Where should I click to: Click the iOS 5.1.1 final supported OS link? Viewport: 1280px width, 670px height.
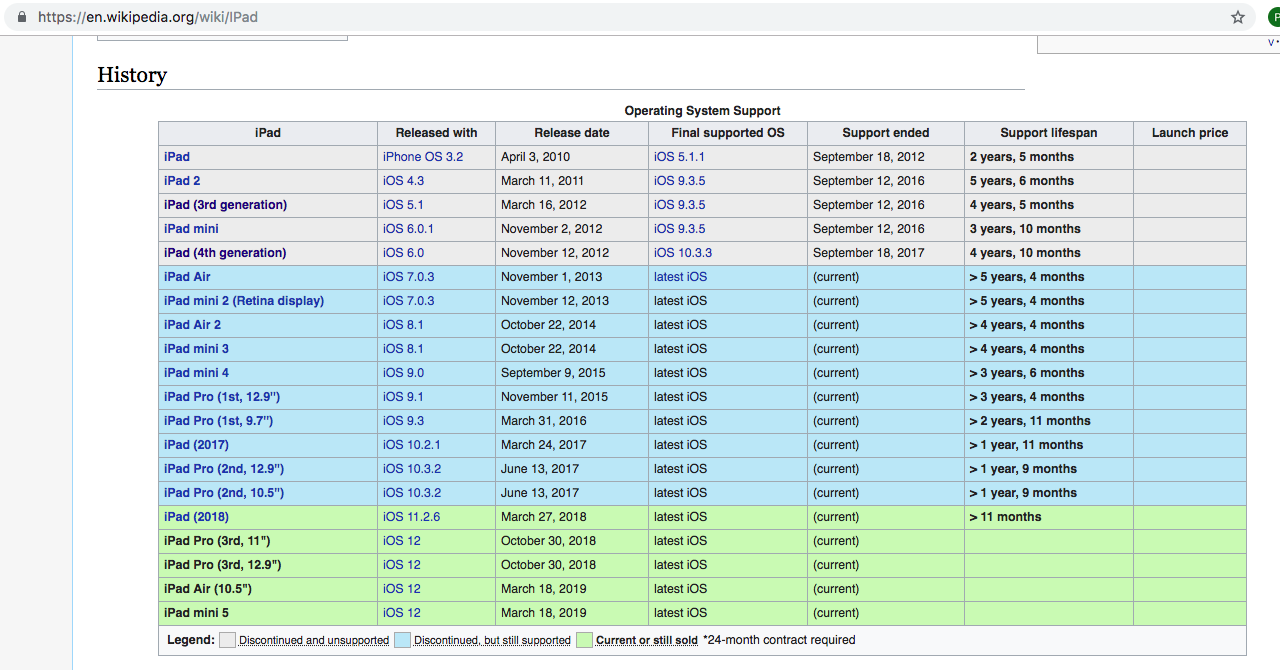click(x=679, y=157)
